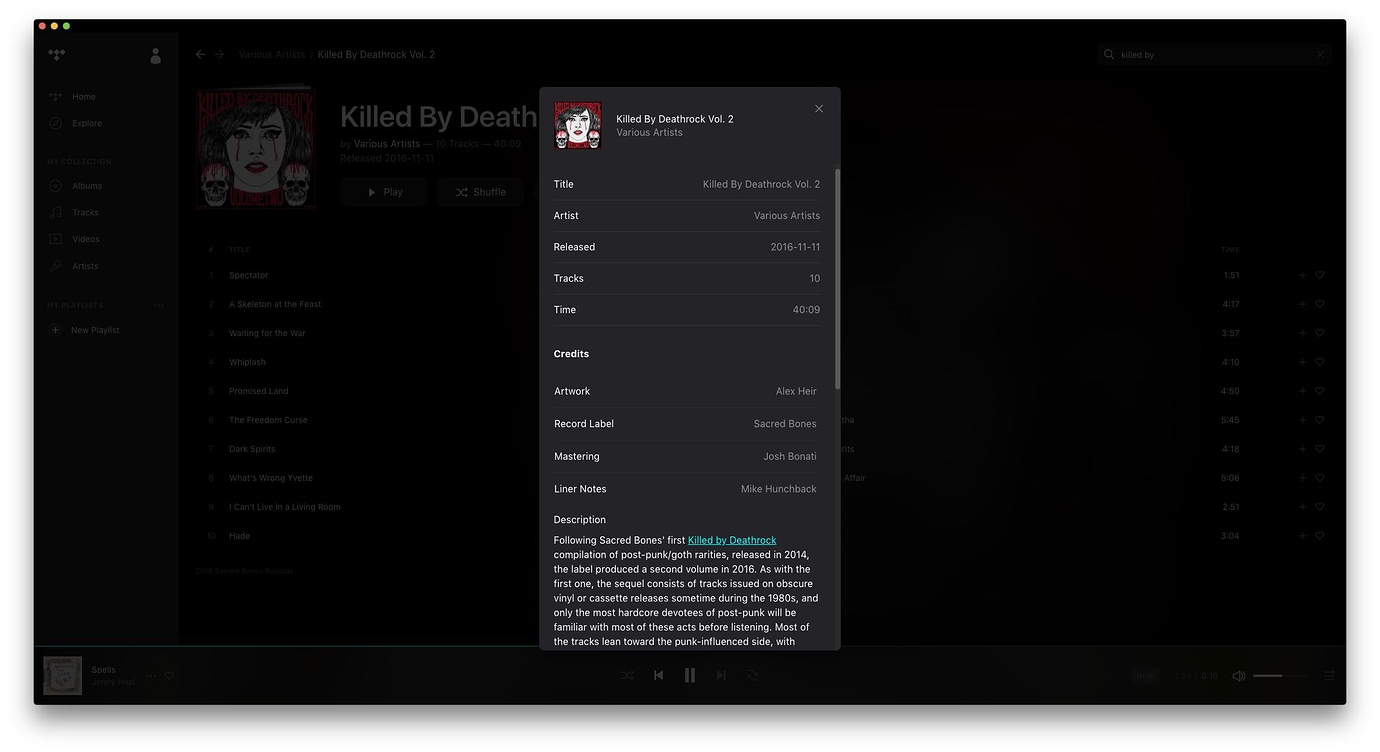Select the track 'Whiplash'
This screenshot has height=752, width=1380.
pos(247,362)
